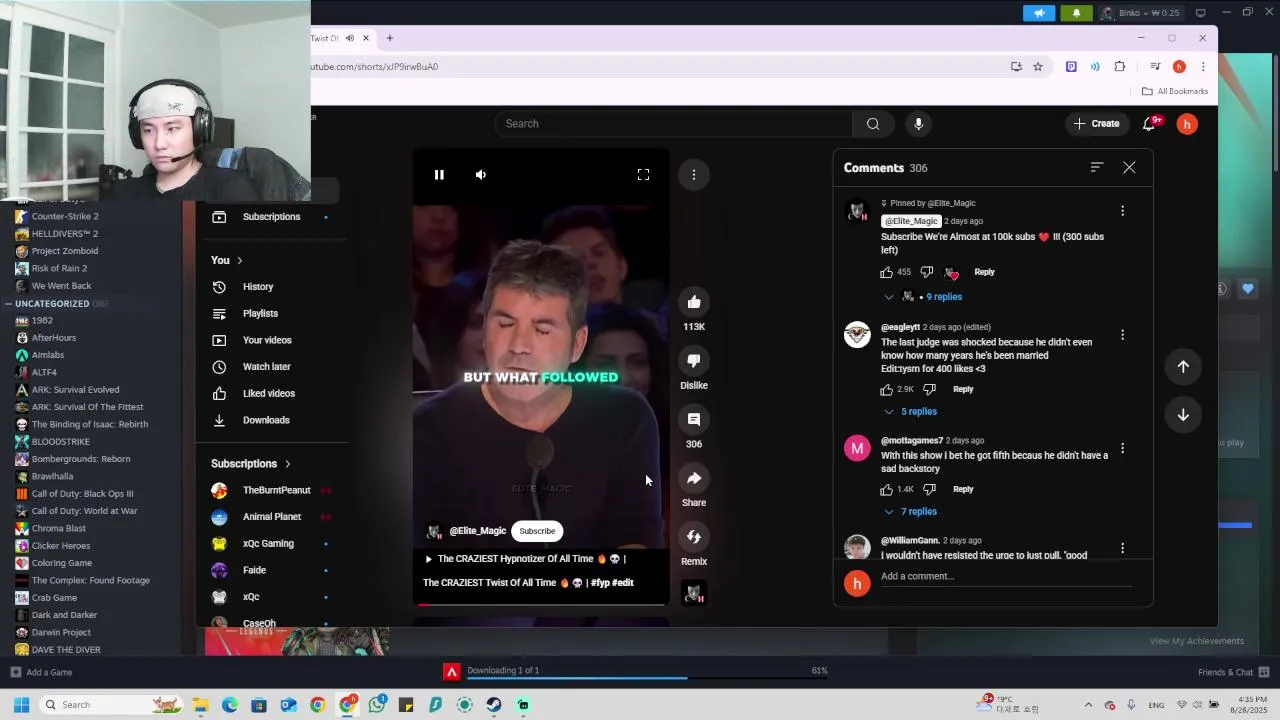Open Chrome media control icon
1280x720 pixels.
(x=1155, y=67)
